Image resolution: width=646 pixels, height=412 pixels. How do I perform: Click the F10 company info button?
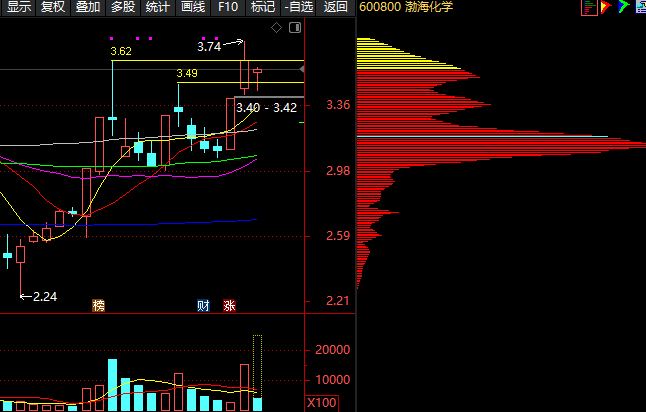[228, 7]
